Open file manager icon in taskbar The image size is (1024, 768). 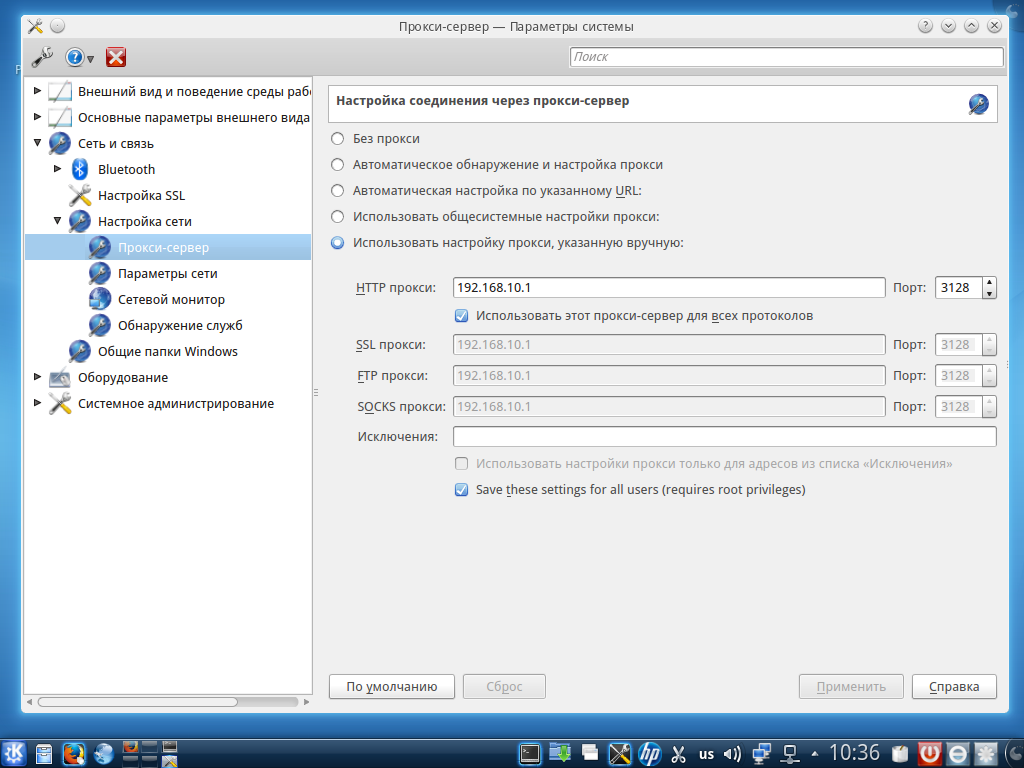pos(44,754)
